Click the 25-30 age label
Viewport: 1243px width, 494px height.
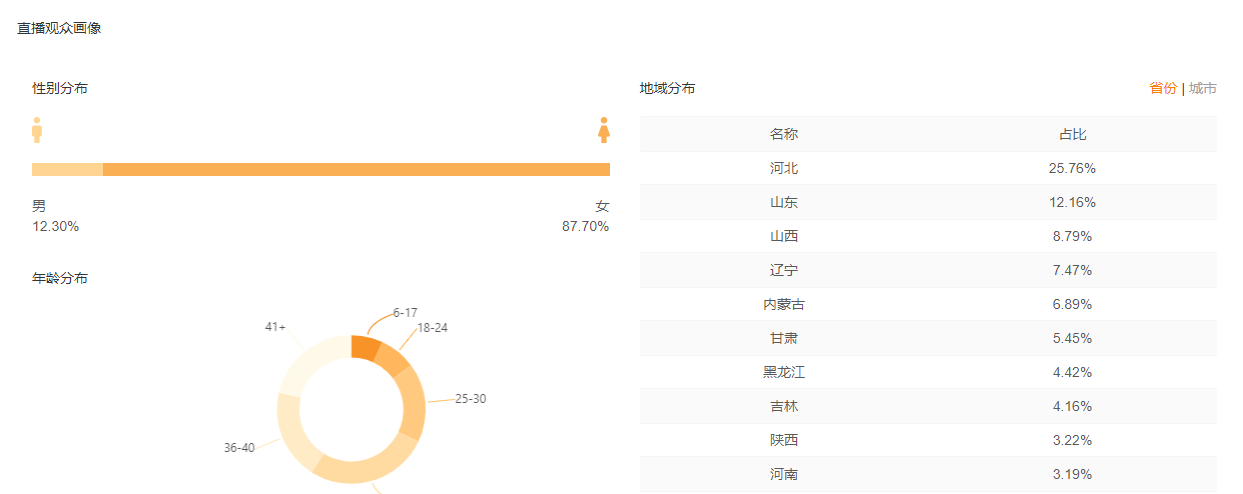pyautogui.click(x=470, y=398)
